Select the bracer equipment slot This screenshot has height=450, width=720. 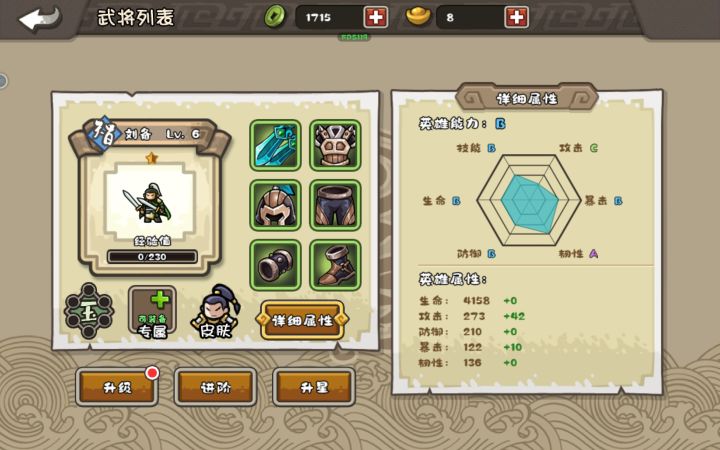(275, 265)
